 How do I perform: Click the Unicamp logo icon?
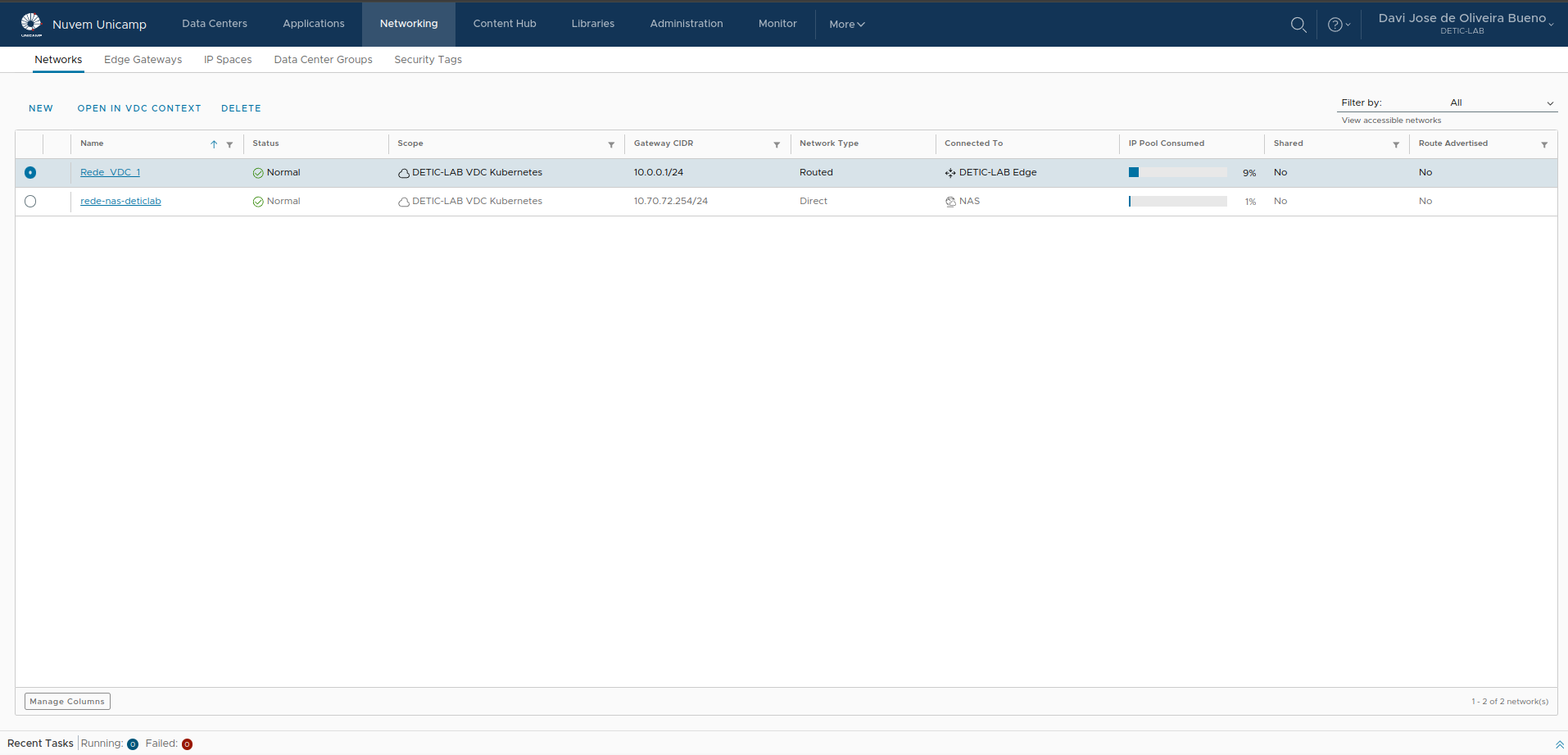click(x=31, y=25)
